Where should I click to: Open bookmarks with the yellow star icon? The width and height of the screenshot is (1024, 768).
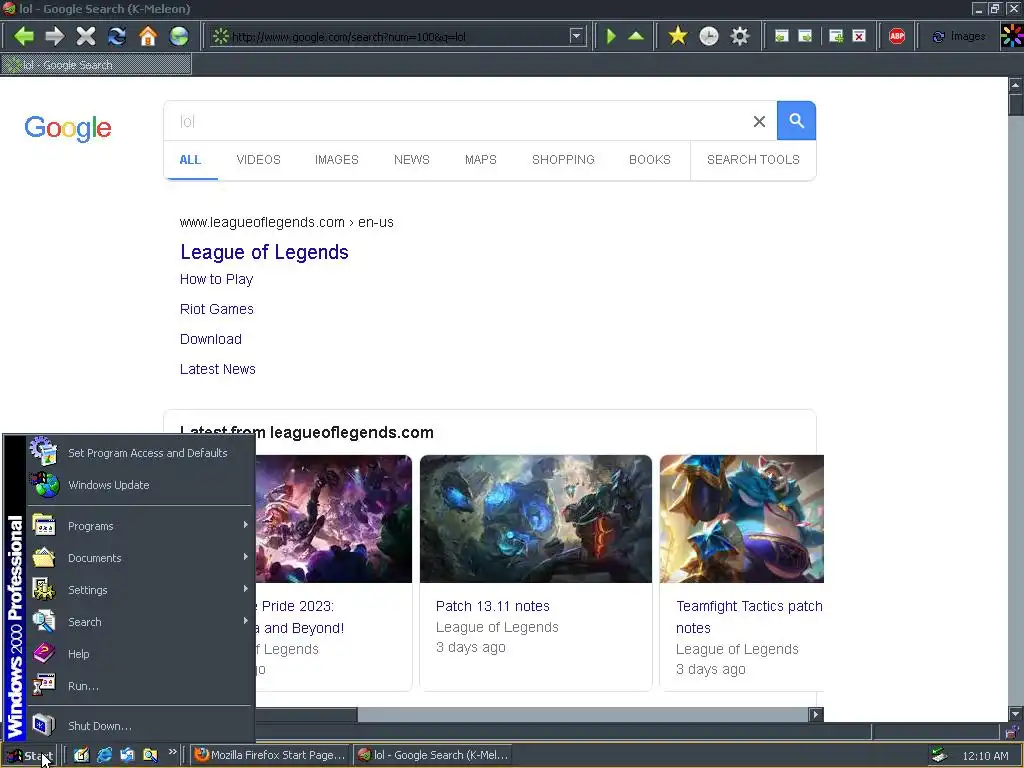[678, 36]
